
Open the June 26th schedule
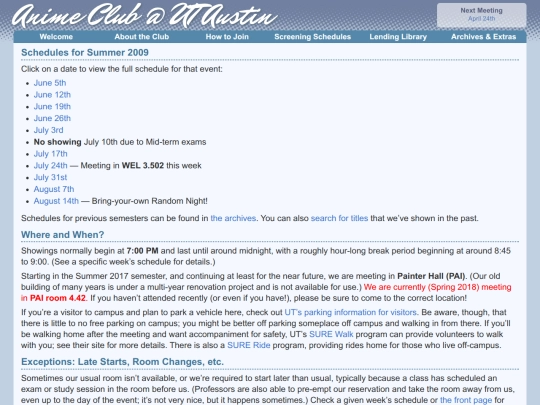[52, 118]
